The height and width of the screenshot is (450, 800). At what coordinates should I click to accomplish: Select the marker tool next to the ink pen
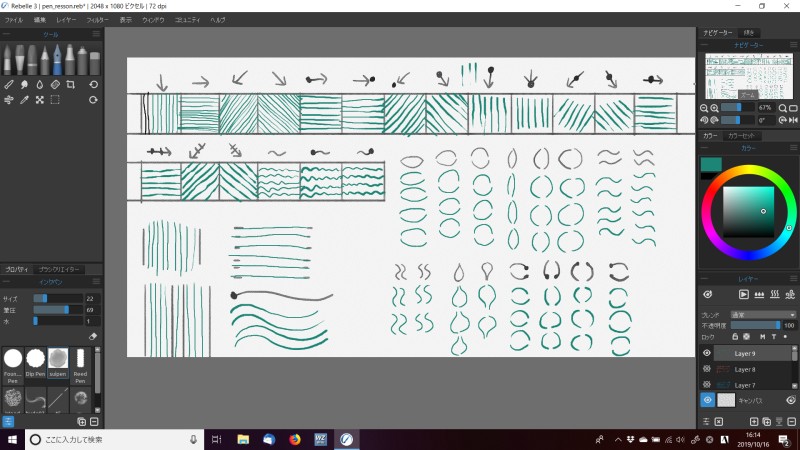click(x=69, y=60)
